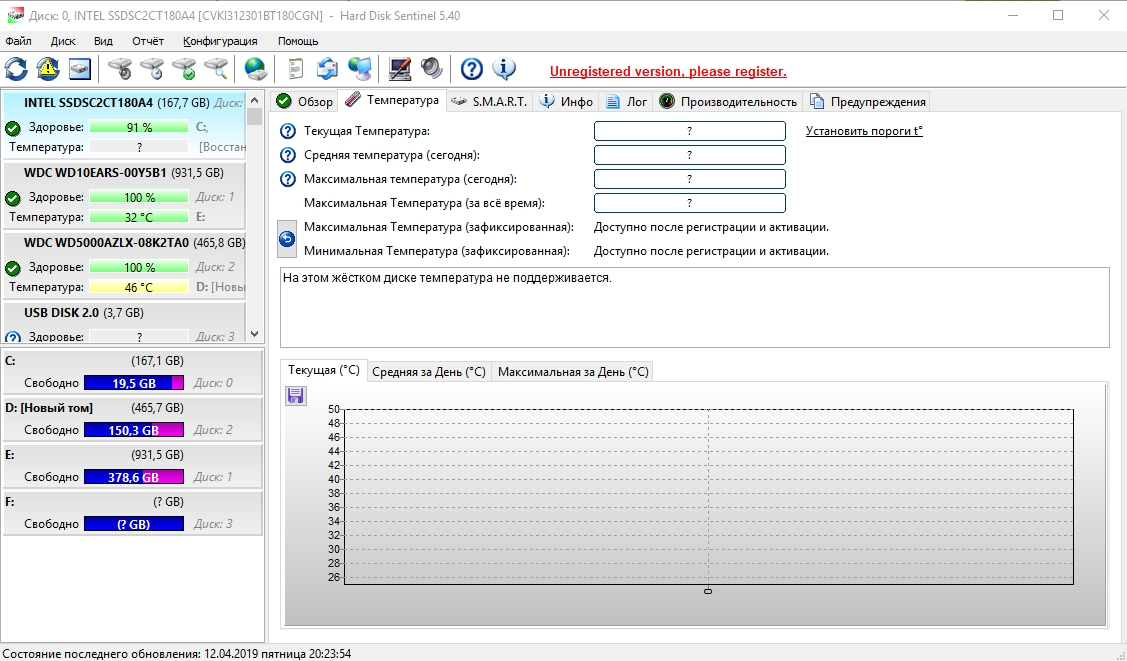Click the blue reset temperature arrow button
The width and height of the screenshot is (1127, 661).
287,239
